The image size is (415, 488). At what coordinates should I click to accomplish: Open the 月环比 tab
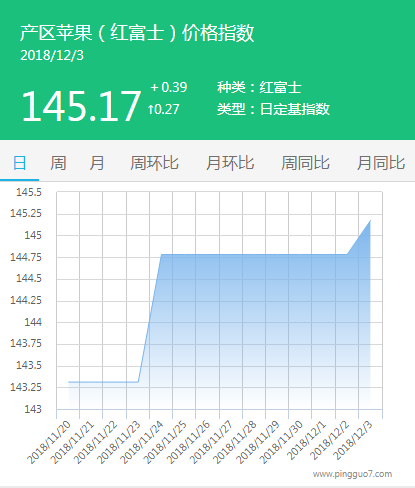(x=230, y=163)
